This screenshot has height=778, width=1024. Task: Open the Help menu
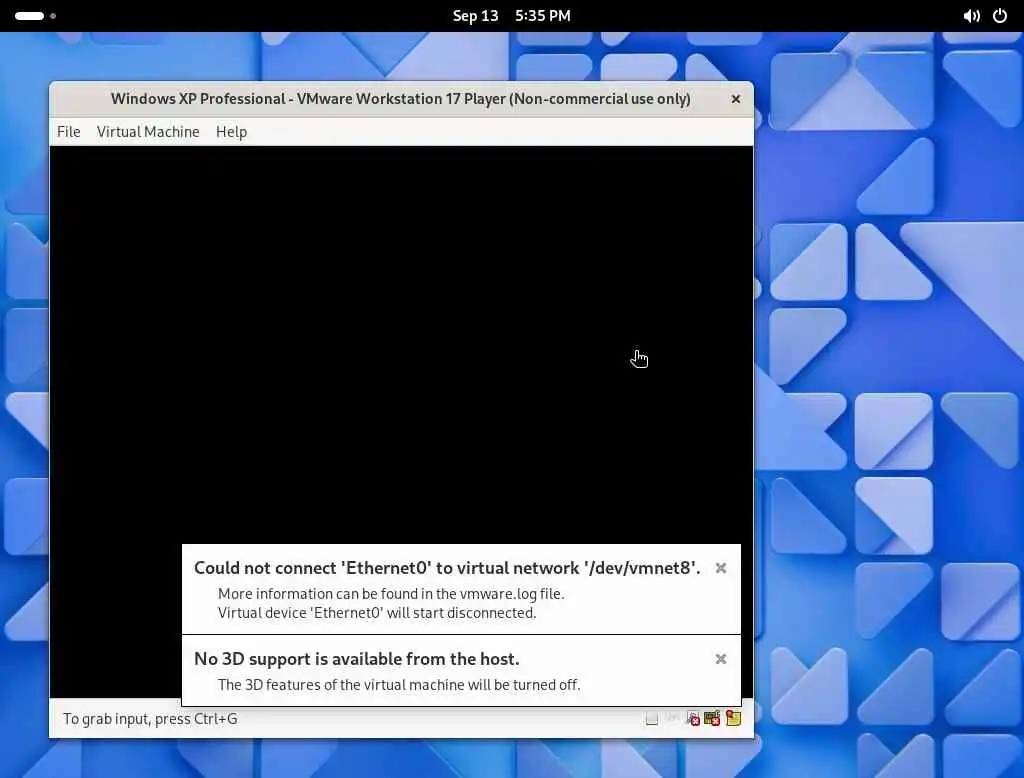coord(231,131)
